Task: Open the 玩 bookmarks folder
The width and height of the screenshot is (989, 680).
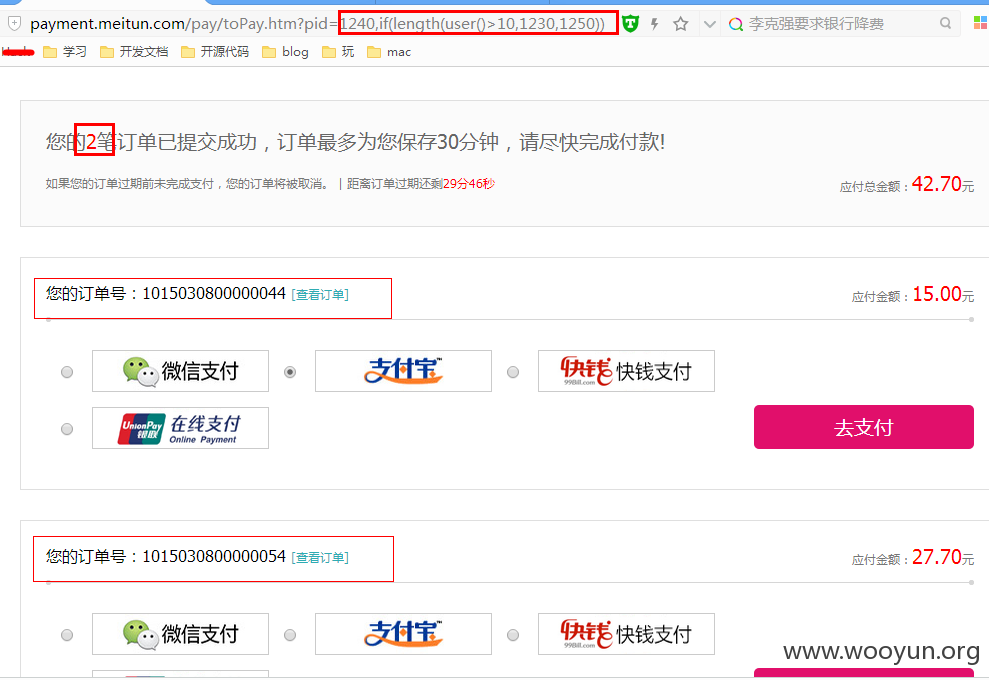Action: (338, 52)
